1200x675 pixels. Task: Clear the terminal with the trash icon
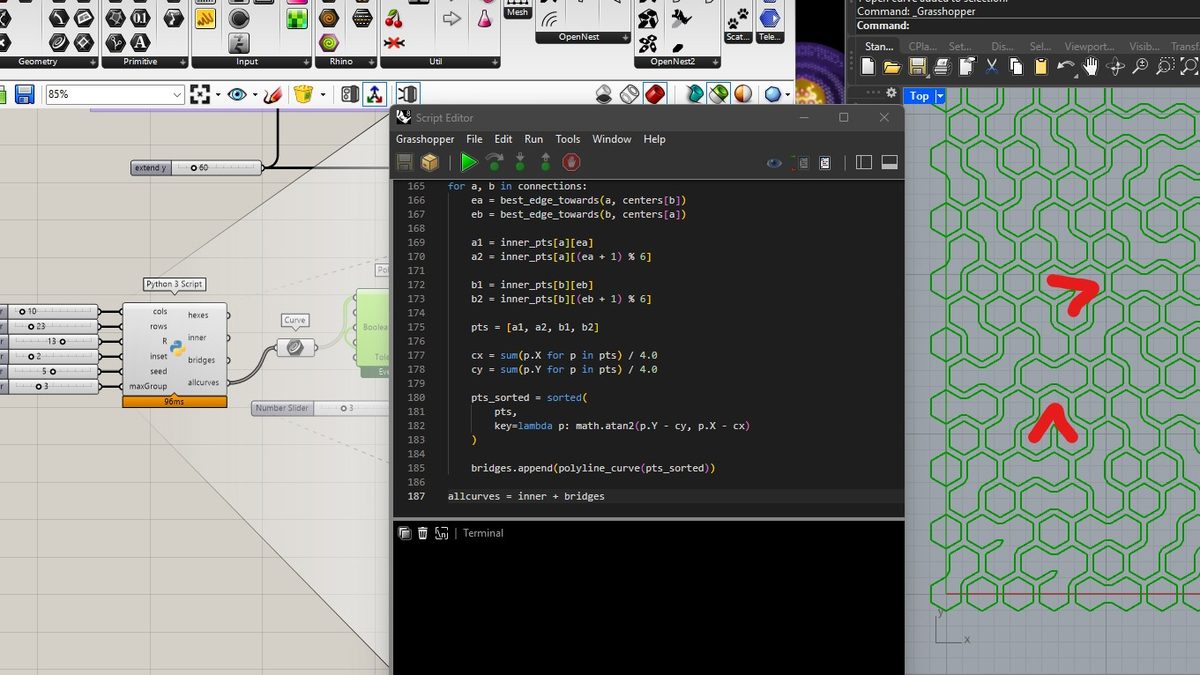tap(423, 533)
